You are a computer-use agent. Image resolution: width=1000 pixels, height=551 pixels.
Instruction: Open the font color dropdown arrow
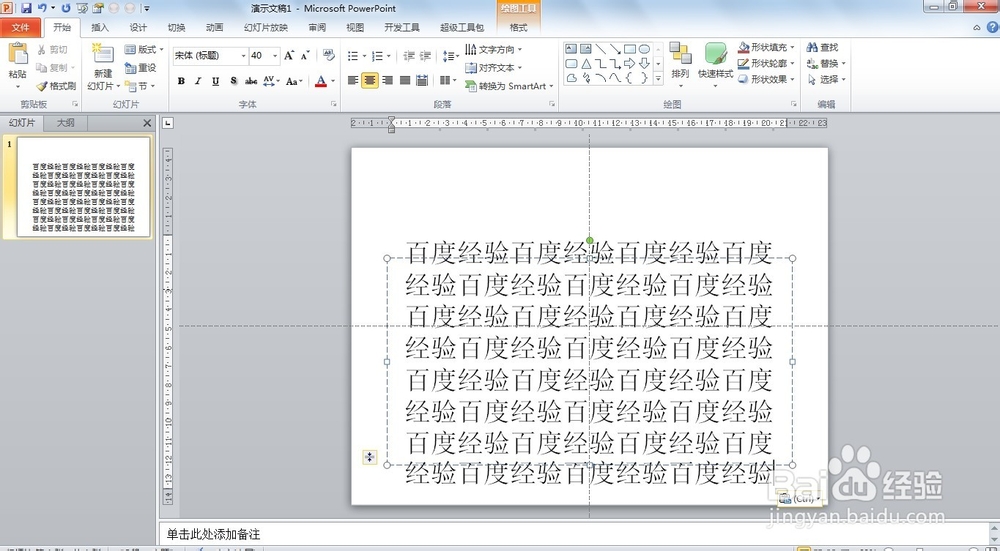click(333, 81)
